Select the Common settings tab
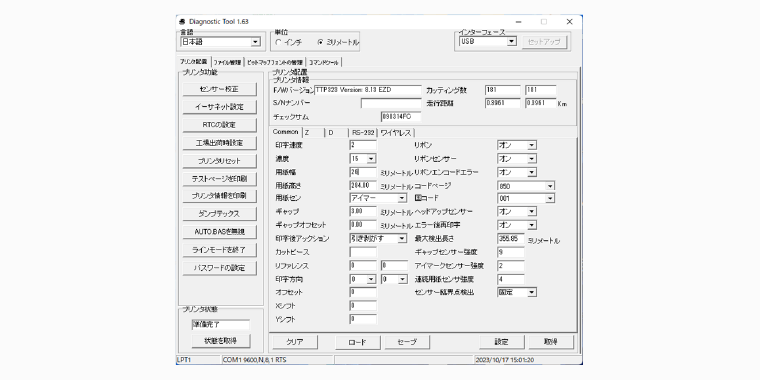This screenshot has height=380, width=760. pyautogui.click(x=285, y=132)
